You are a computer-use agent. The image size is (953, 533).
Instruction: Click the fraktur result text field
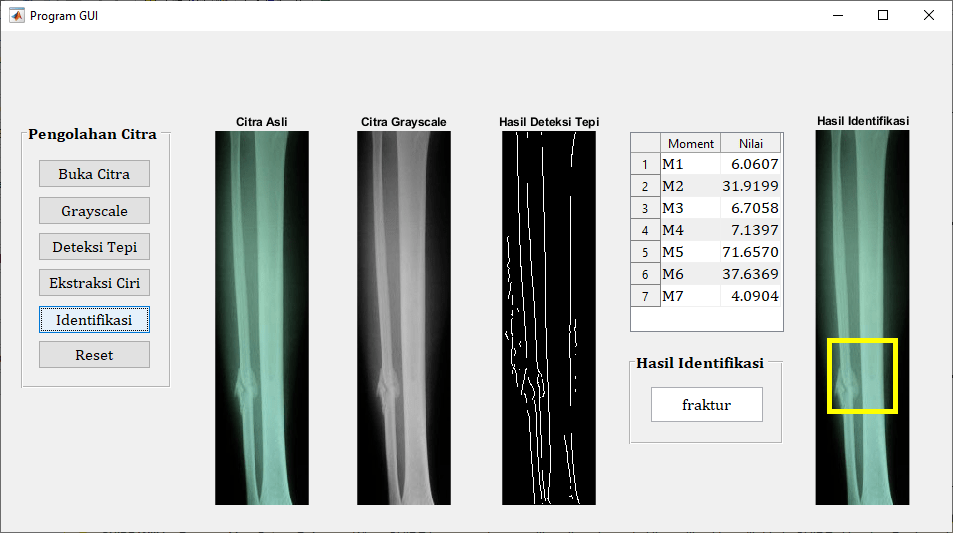tap(706, 405)
